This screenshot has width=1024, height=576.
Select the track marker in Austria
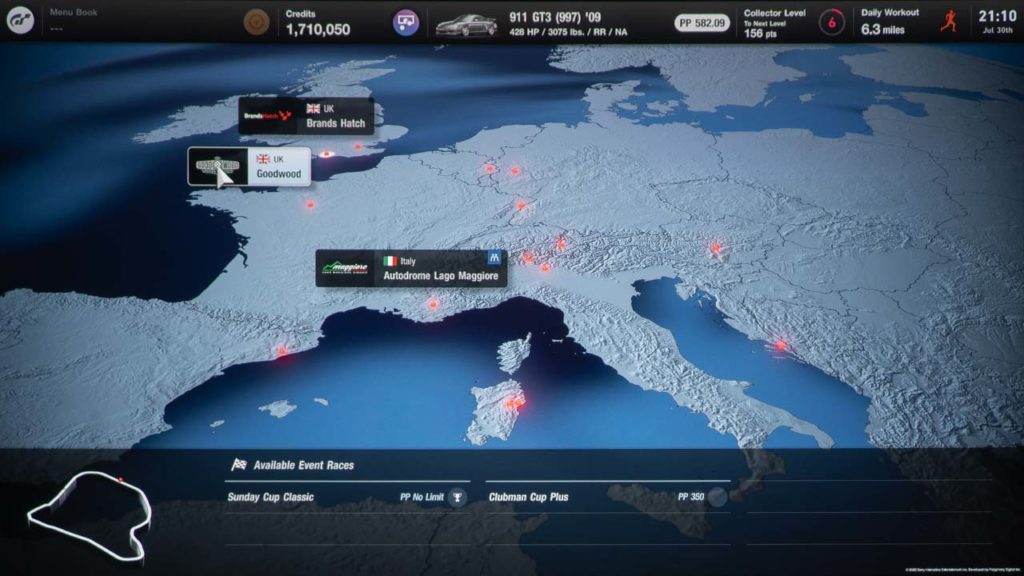pos(716,248)
